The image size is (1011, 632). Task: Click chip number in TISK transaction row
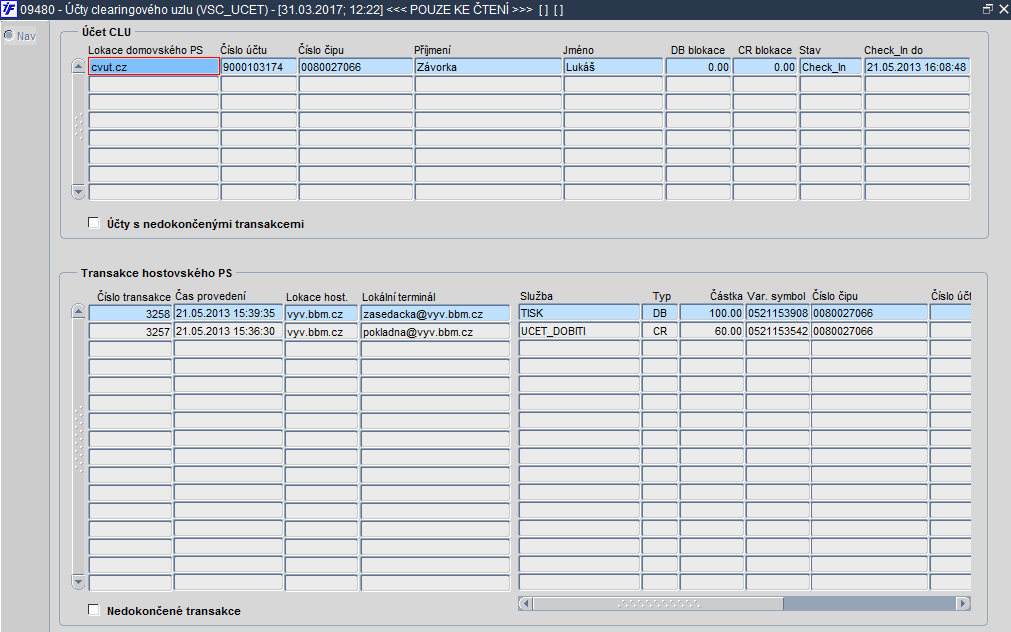pos(869,313)
